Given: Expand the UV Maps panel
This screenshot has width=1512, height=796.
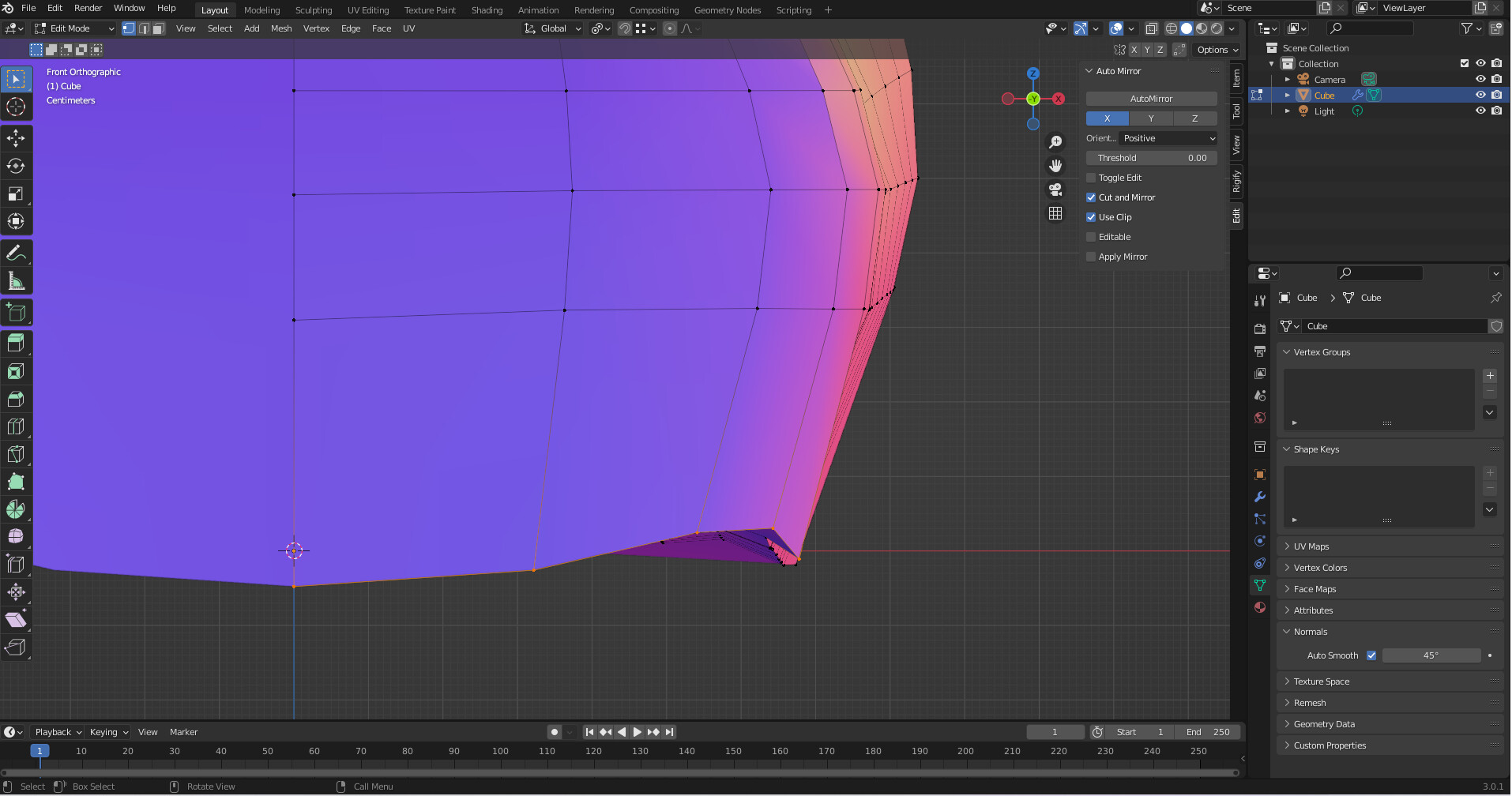Looking at the screenshot, I should pyautogui.click(x=1311, y=546).
